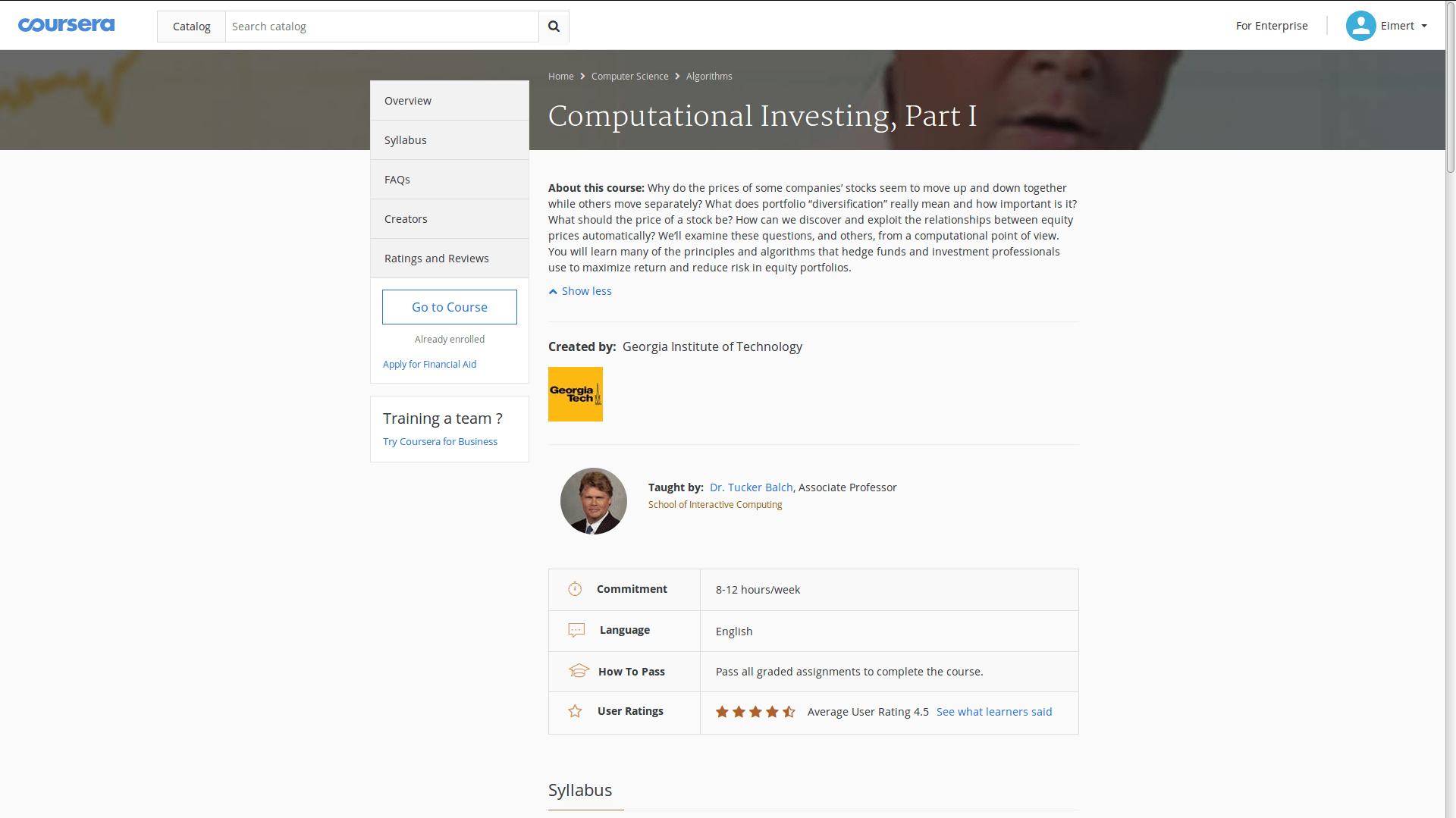This screenshot has height=818, width=1456.
Task: Open the Dr. Tucker Balch profile link
Action: [751, 487]
